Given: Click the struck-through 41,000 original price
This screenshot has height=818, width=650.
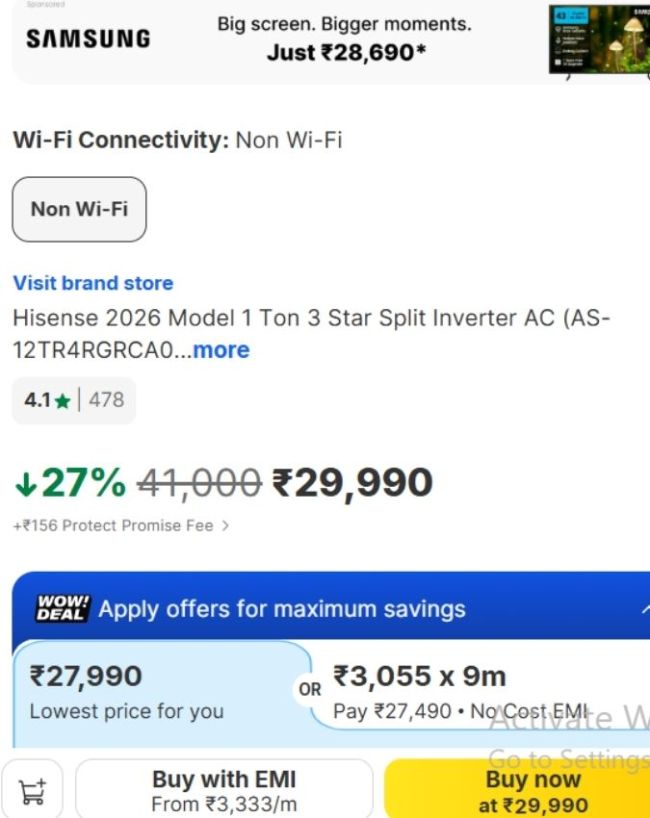Looking at the screenshot, I should [199, 484].
